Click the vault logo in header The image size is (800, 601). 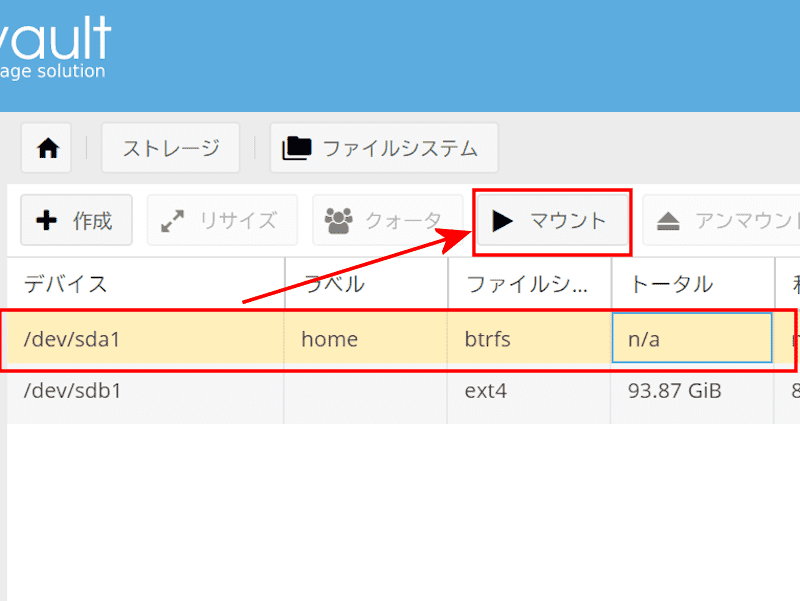click(x=54, y=46)
